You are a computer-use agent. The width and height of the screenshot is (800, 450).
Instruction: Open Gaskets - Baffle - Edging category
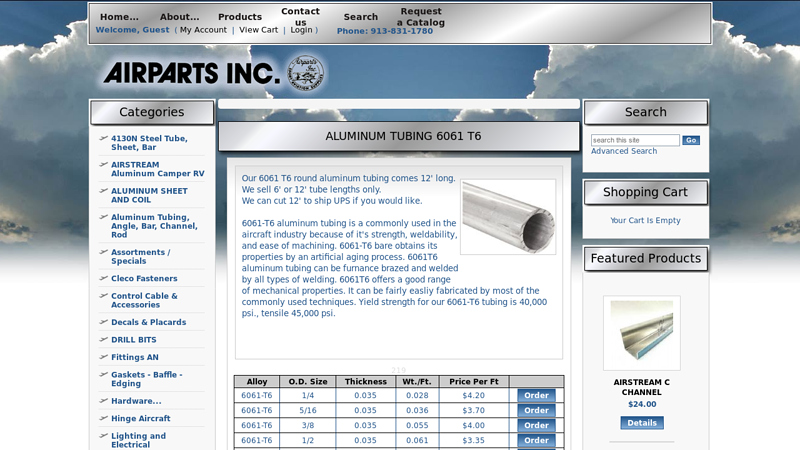(x=146, y=379)
